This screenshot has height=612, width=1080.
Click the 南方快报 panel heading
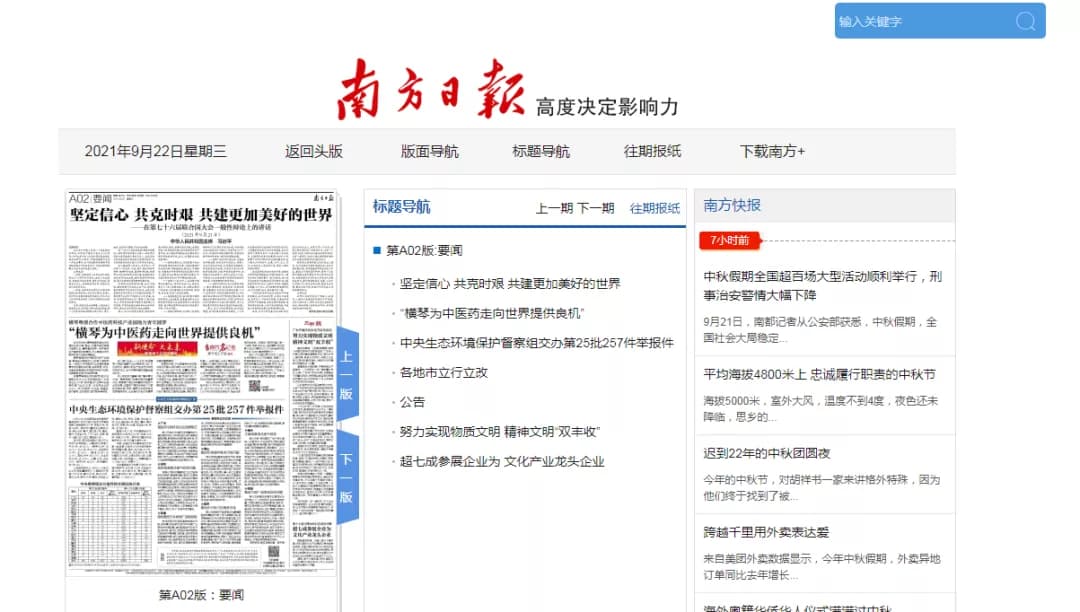(732, 205)
